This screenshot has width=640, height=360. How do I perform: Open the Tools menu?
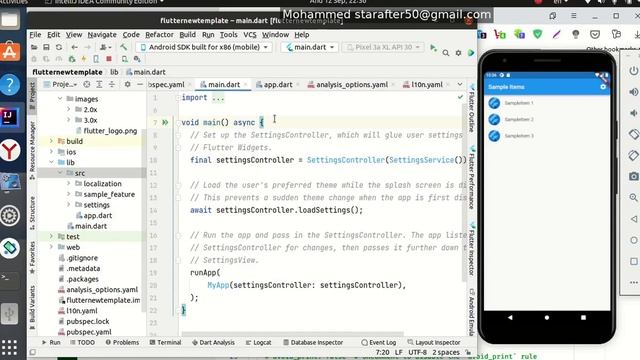[x=229, y=35]
